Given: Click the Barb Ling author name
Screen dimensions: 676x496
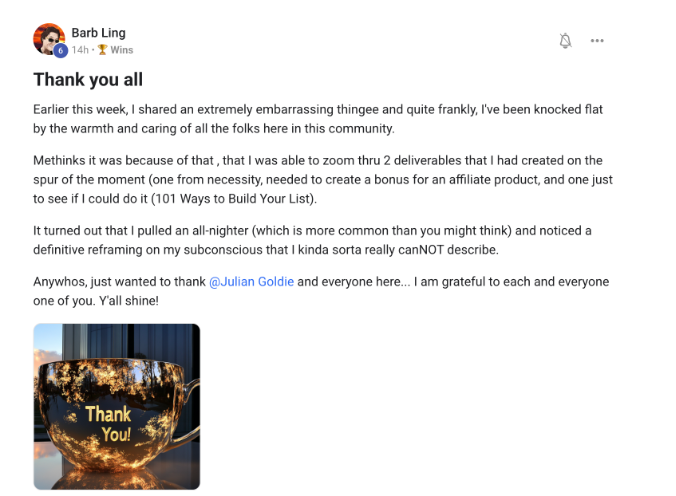Looking at the screenshot, I should pos(98,33).
